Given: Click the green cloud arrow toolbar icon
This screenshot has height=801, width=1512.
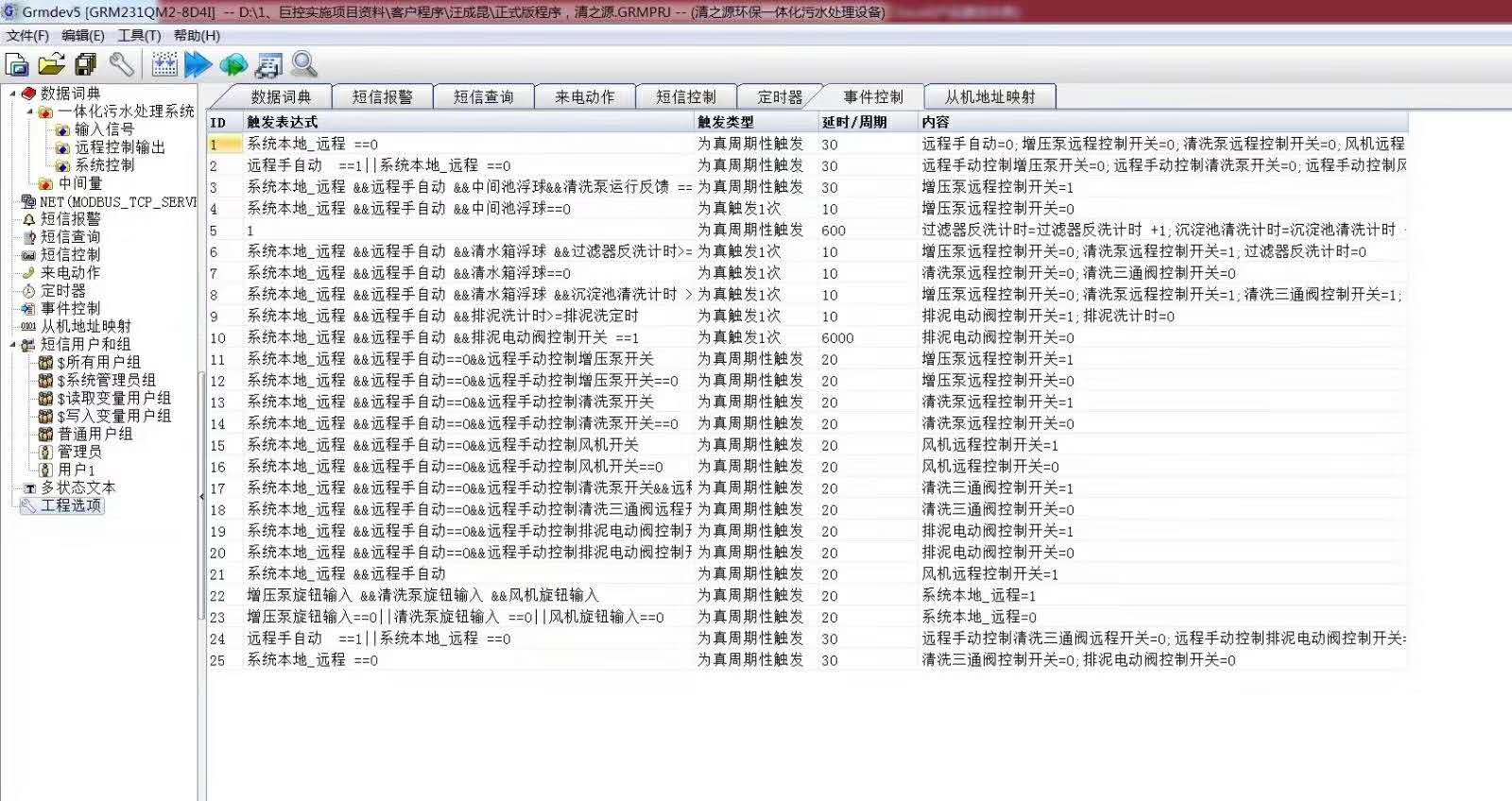Looking at the screenshot, I should 232,64.
